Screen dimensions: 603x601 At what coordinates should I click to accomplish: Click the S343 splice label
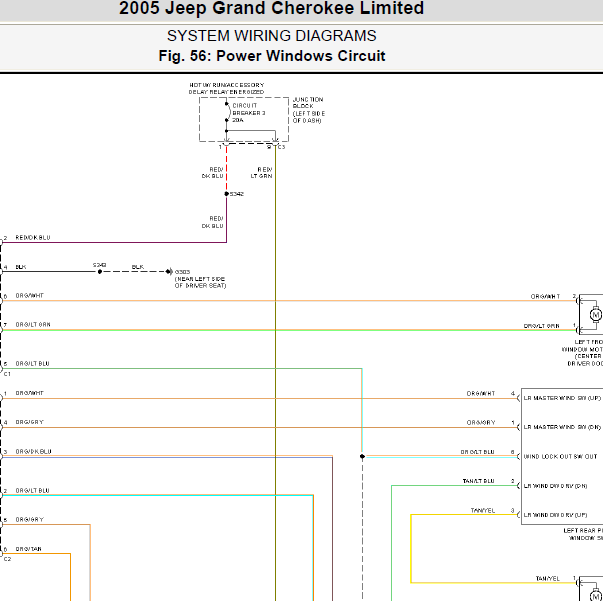click(99, 265)
